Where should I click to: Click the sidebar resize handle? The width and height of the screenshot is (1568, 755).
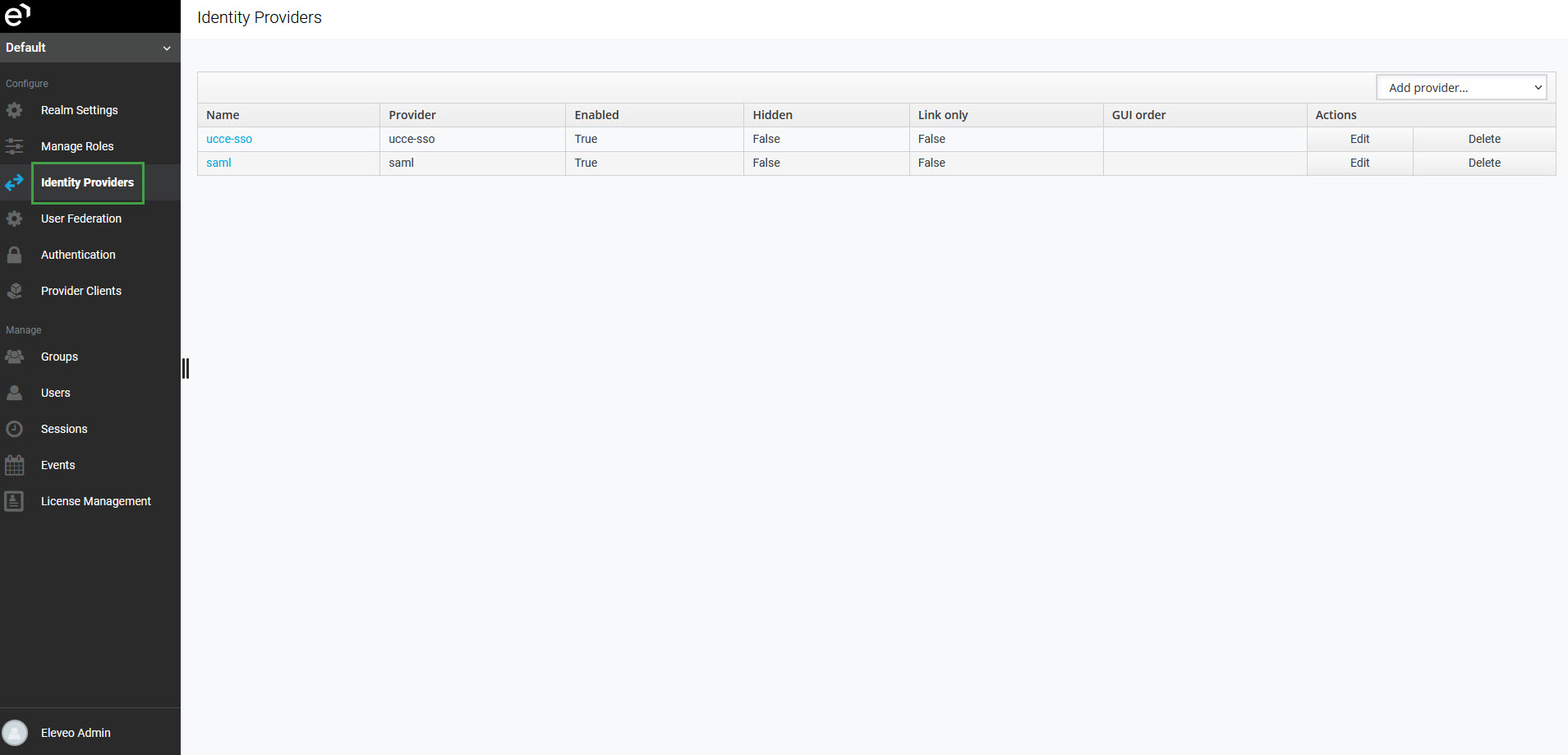click(x=186, y=368)
